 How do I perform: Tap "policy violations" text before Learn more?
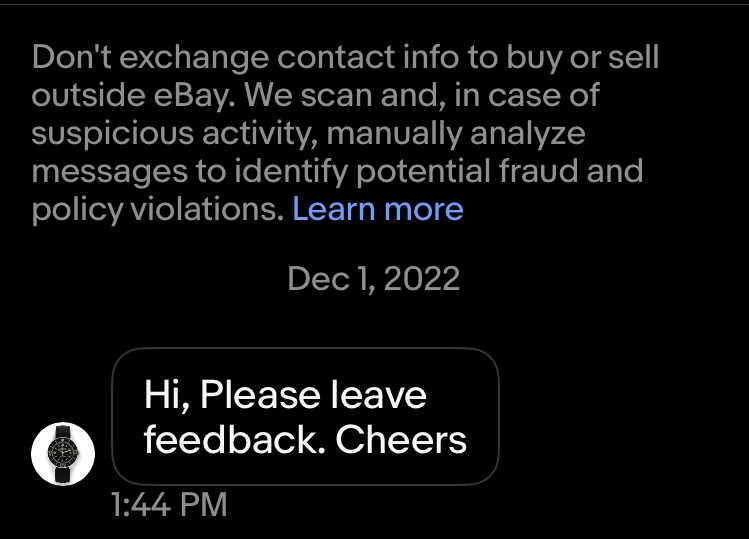(158, 209)
